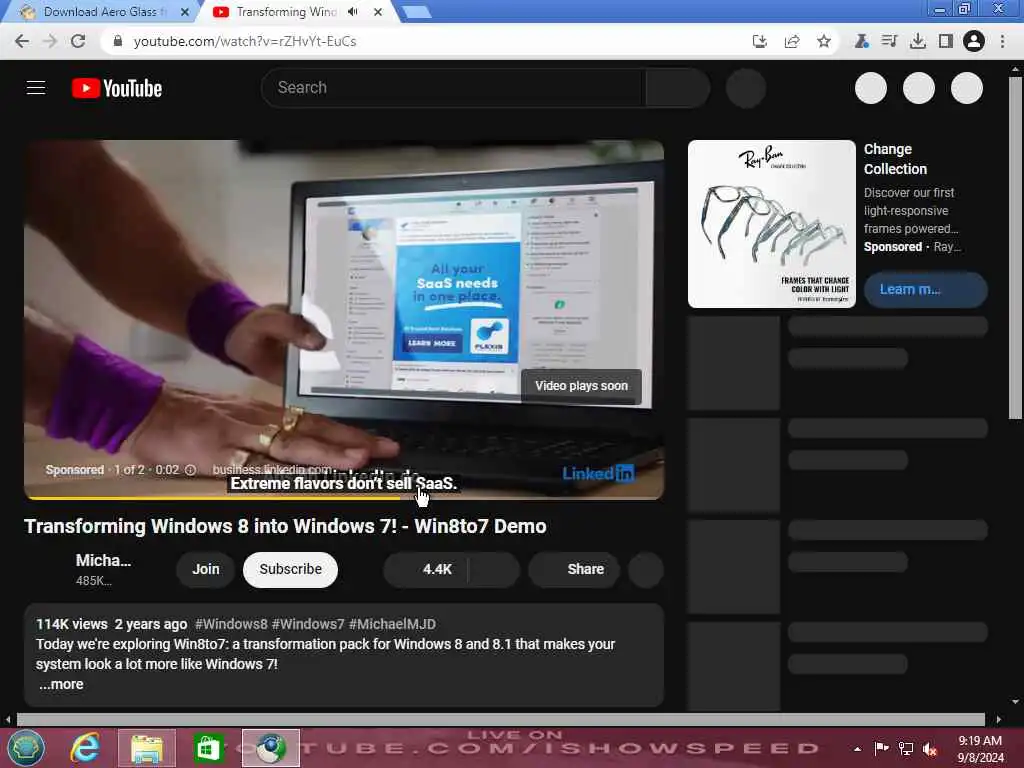This screenshot has height=768, width=1024.
Task: Click the video player ad area
Action: point(344,319)
